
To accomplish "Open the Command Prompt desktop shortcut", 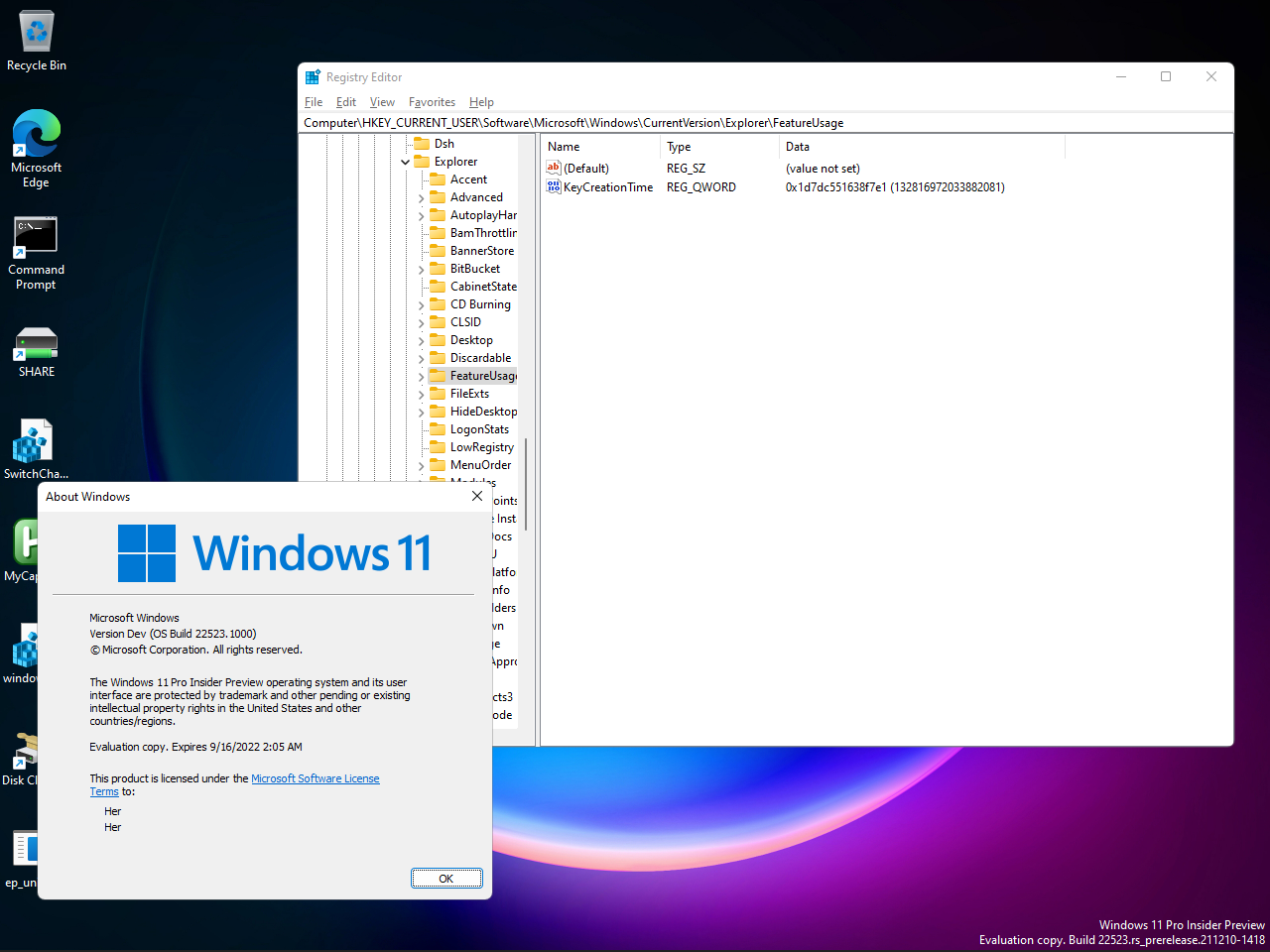I will tap(37, 254).
